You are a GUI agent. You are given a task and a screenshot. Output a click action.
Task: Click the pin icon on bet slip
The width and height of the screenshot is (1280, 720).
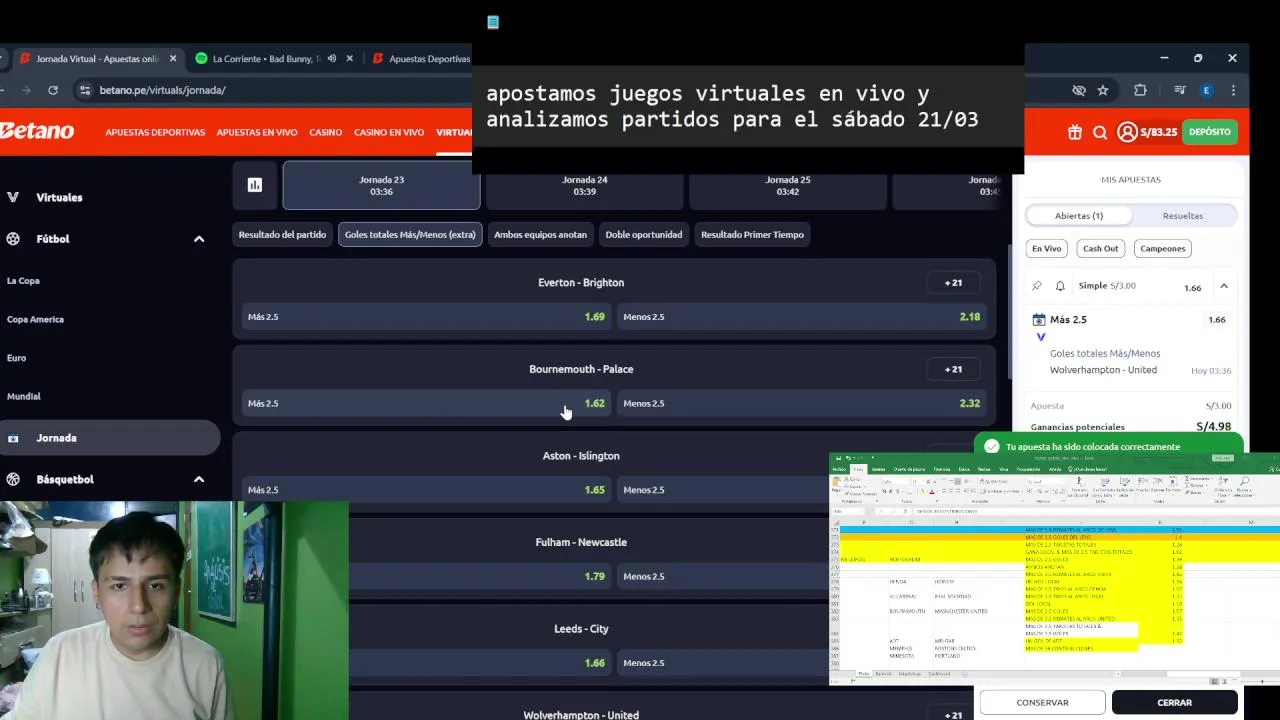pyautogui.click(x=1037, y=286)
